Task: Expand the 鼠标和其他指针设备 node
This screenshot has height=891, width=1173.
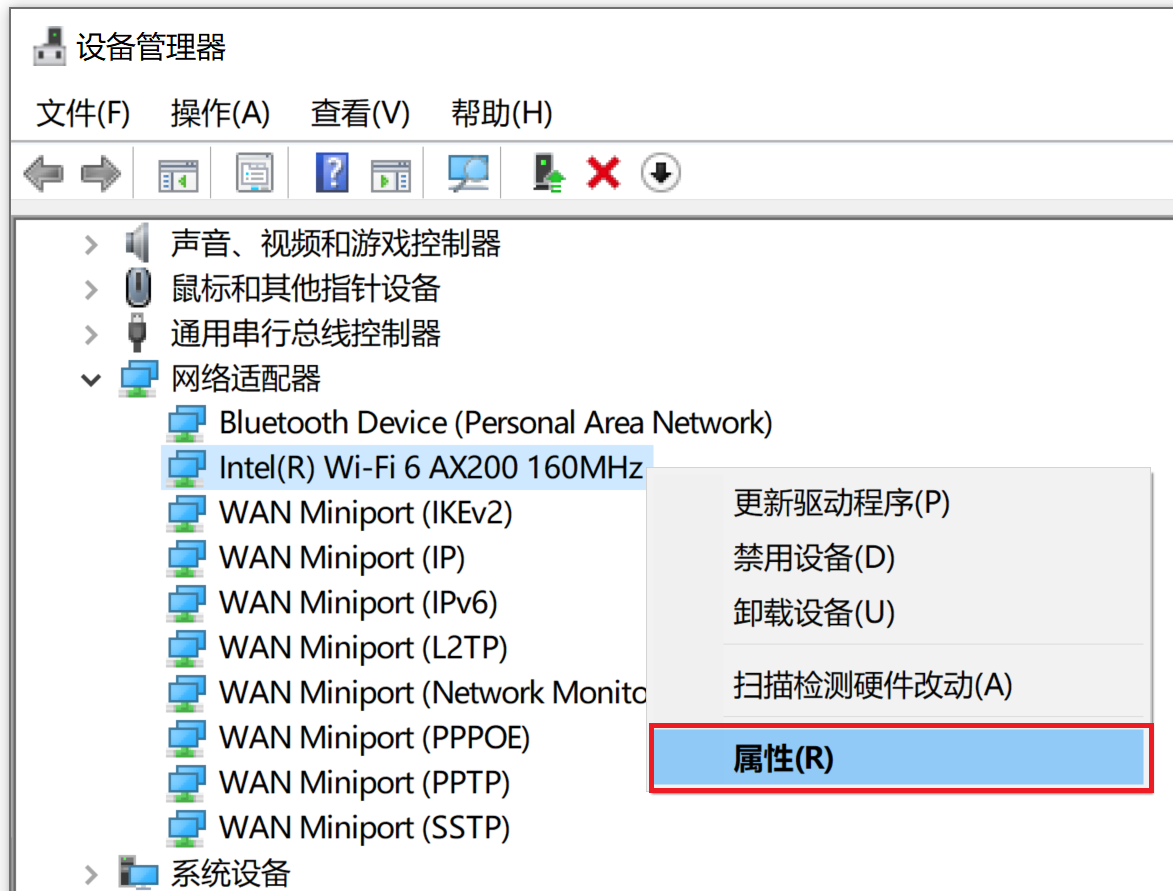Action: pyautogui.click(x=92, y=290)
